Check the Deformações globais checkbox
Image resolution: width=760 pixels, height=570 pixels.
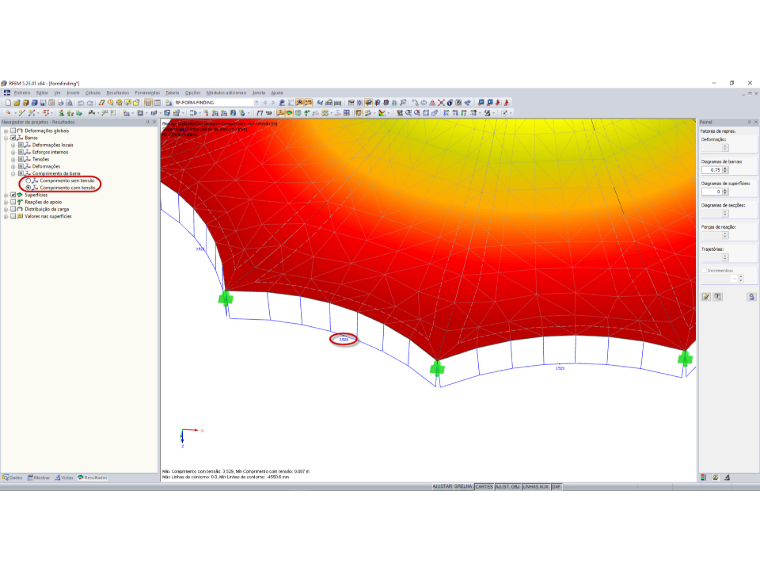point(13,131)
